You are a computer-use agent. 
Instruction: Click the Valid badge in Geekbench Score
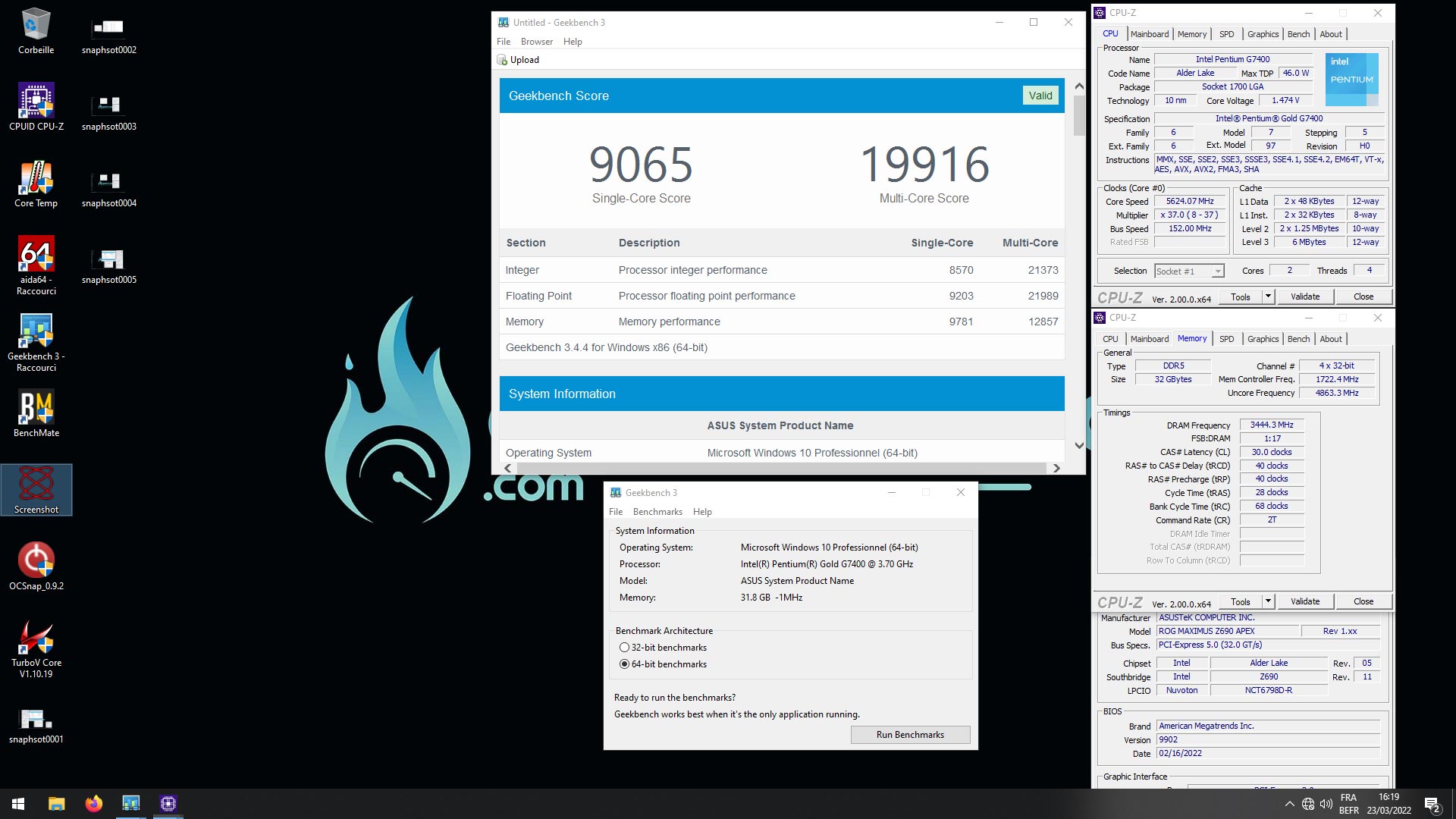[x=1040, y=96]
